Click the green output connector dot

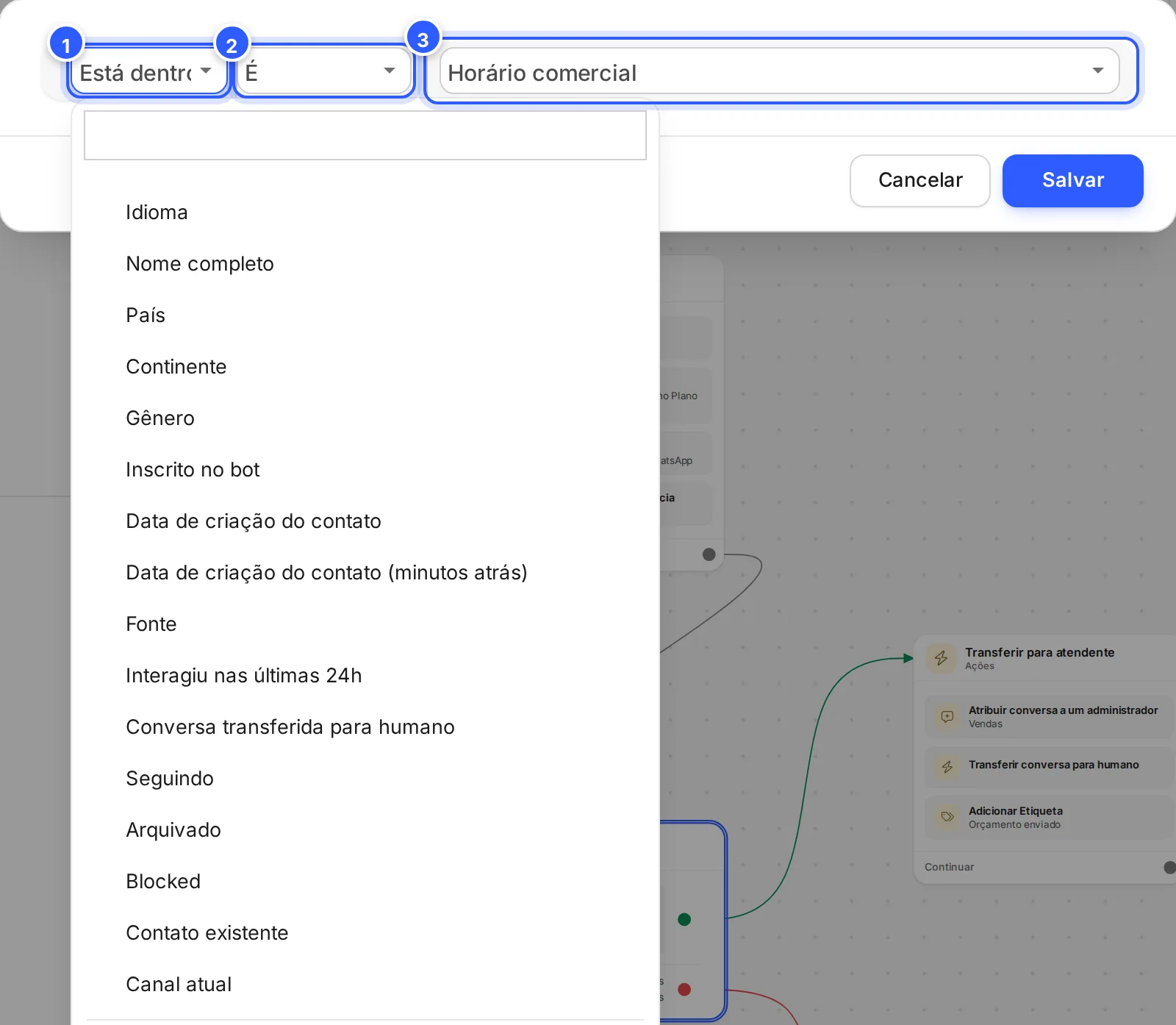pyautogui.click(x=684, y=919)
